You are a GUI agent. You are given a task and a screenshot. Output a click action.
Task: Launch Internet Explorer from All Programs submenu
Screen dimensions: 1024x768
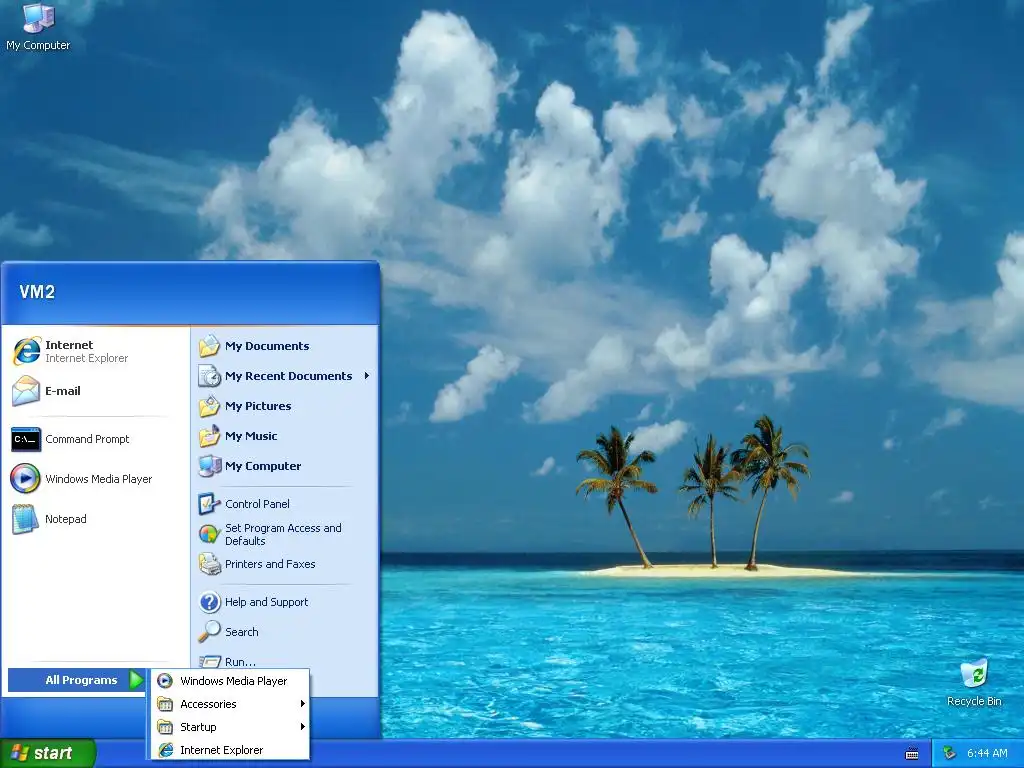(x=230, y=750)
